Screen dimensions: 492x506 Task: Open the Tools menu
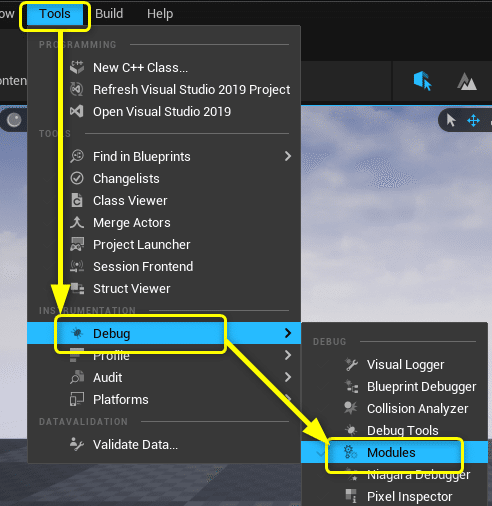pyautogui.click(x=55, y=14)
